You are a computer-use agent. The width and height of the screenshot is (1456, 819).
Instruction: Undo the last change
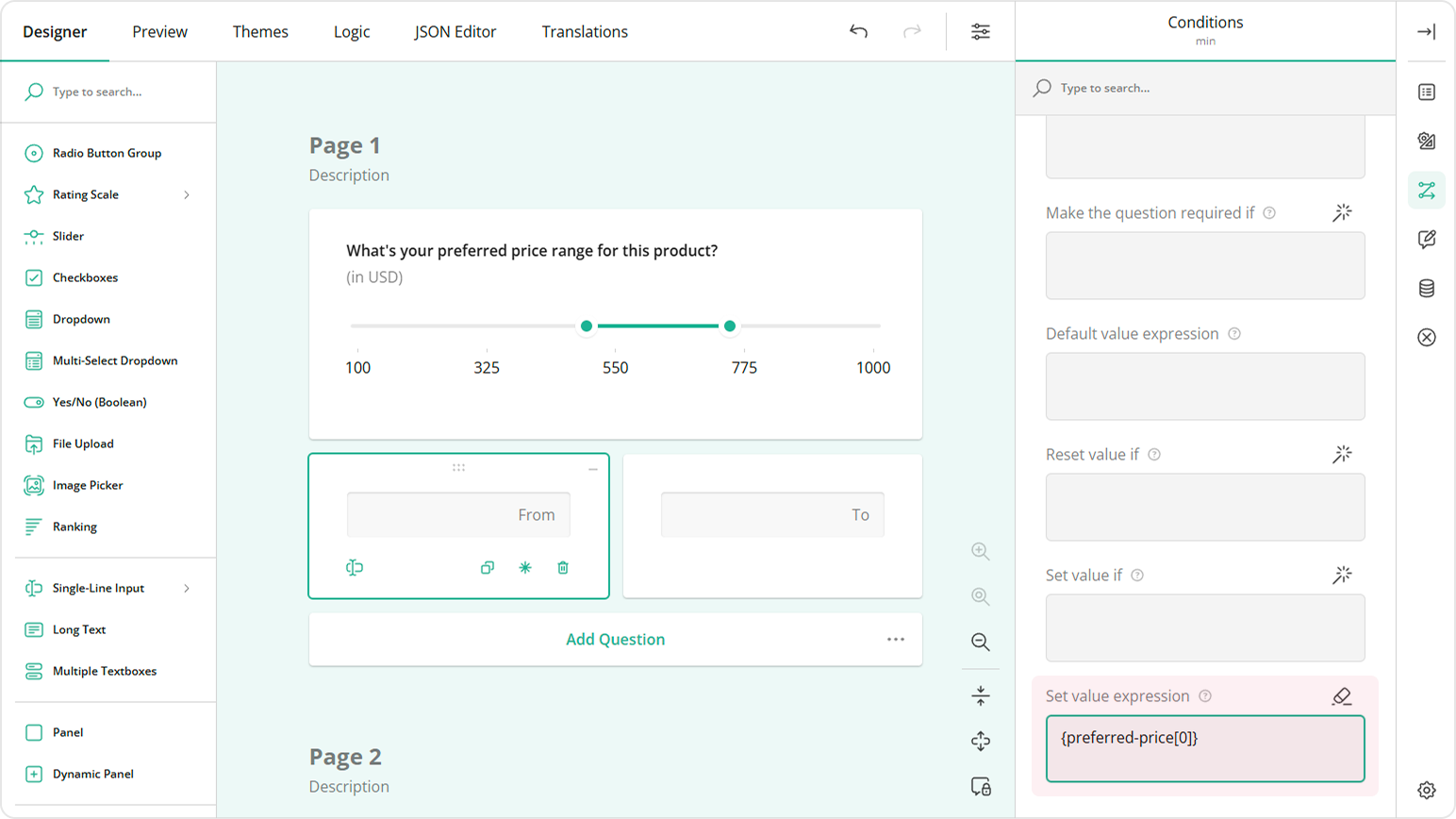coord(858,31)
